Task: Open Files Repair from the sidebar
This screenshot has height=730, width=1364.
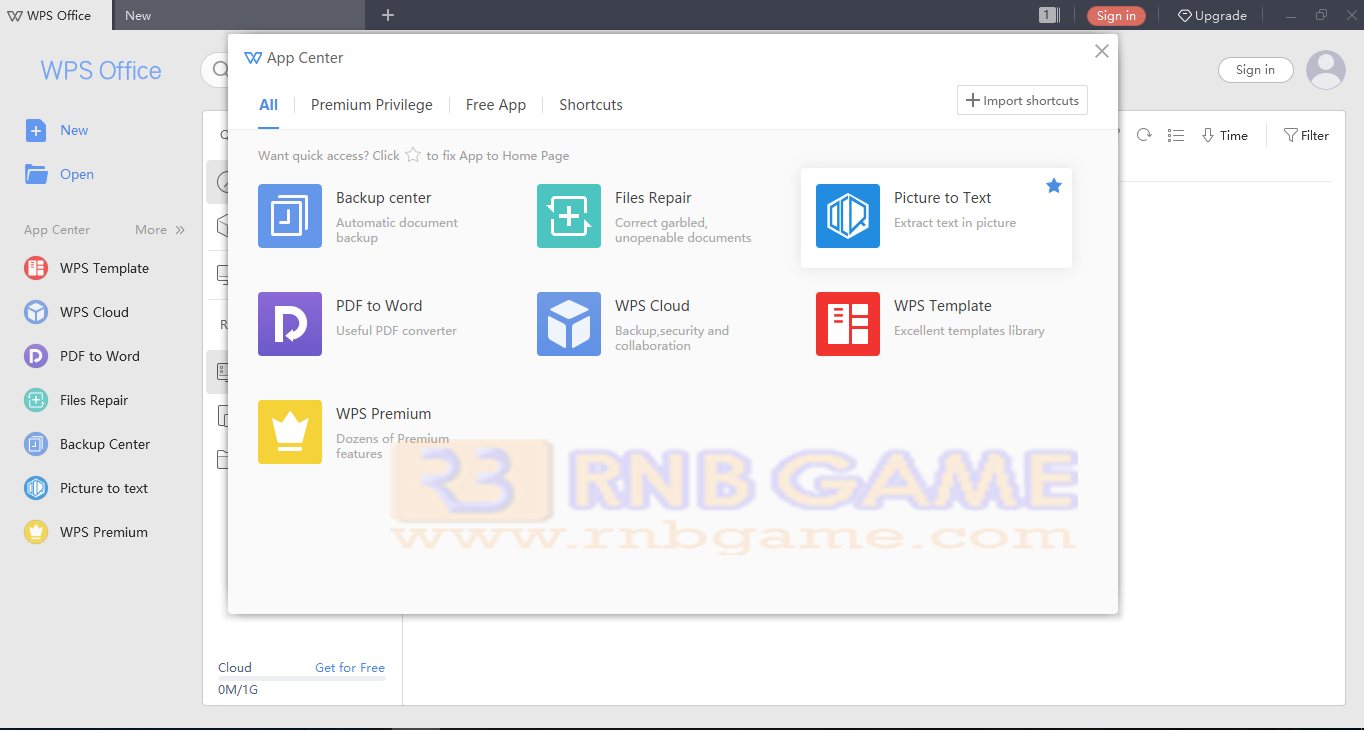Action: click(x=77, y=400)
